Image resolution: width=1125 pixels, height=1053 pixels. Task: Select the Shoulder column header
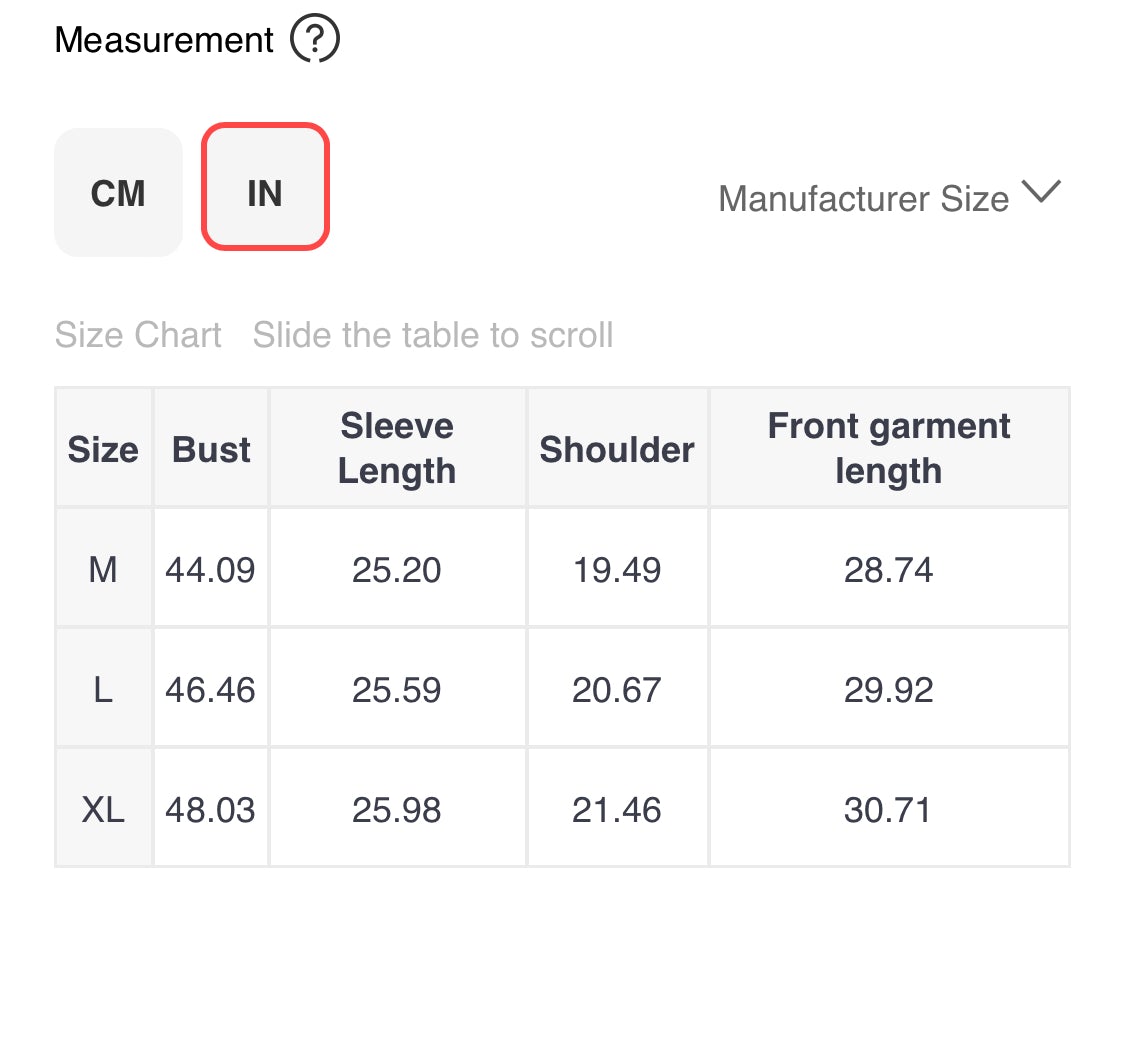[x=617, y=448]
